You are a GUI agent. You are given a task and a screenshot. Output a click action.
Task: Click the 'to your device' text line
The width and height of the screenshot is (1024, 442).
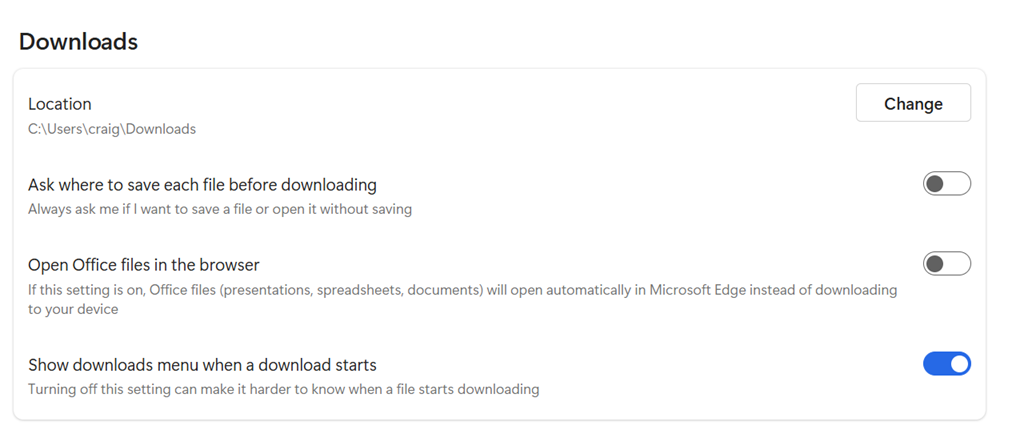click(x=73, y=309)
